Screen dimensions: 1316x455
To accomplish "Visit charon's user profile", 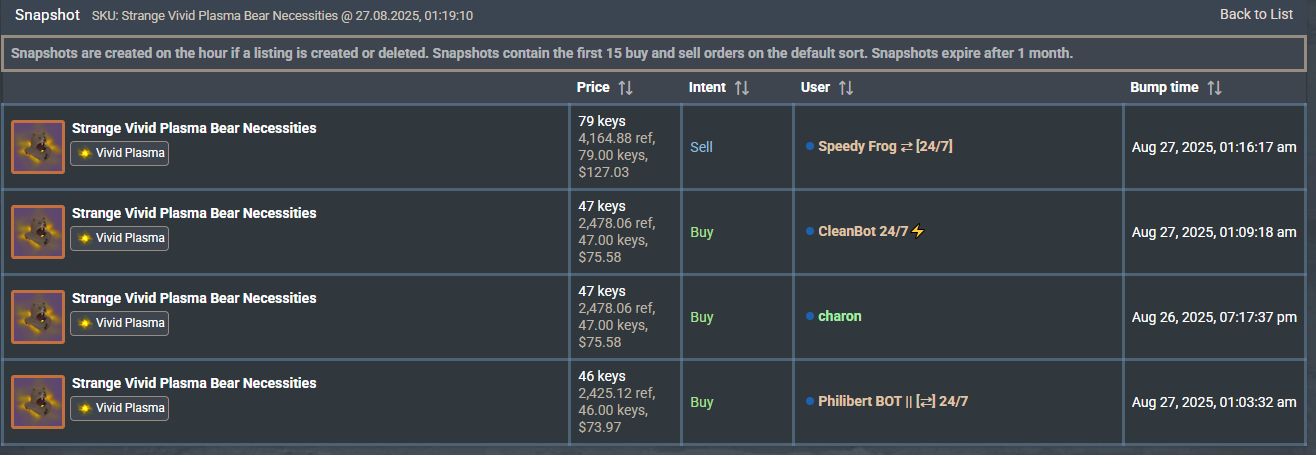I will (839, 317).
